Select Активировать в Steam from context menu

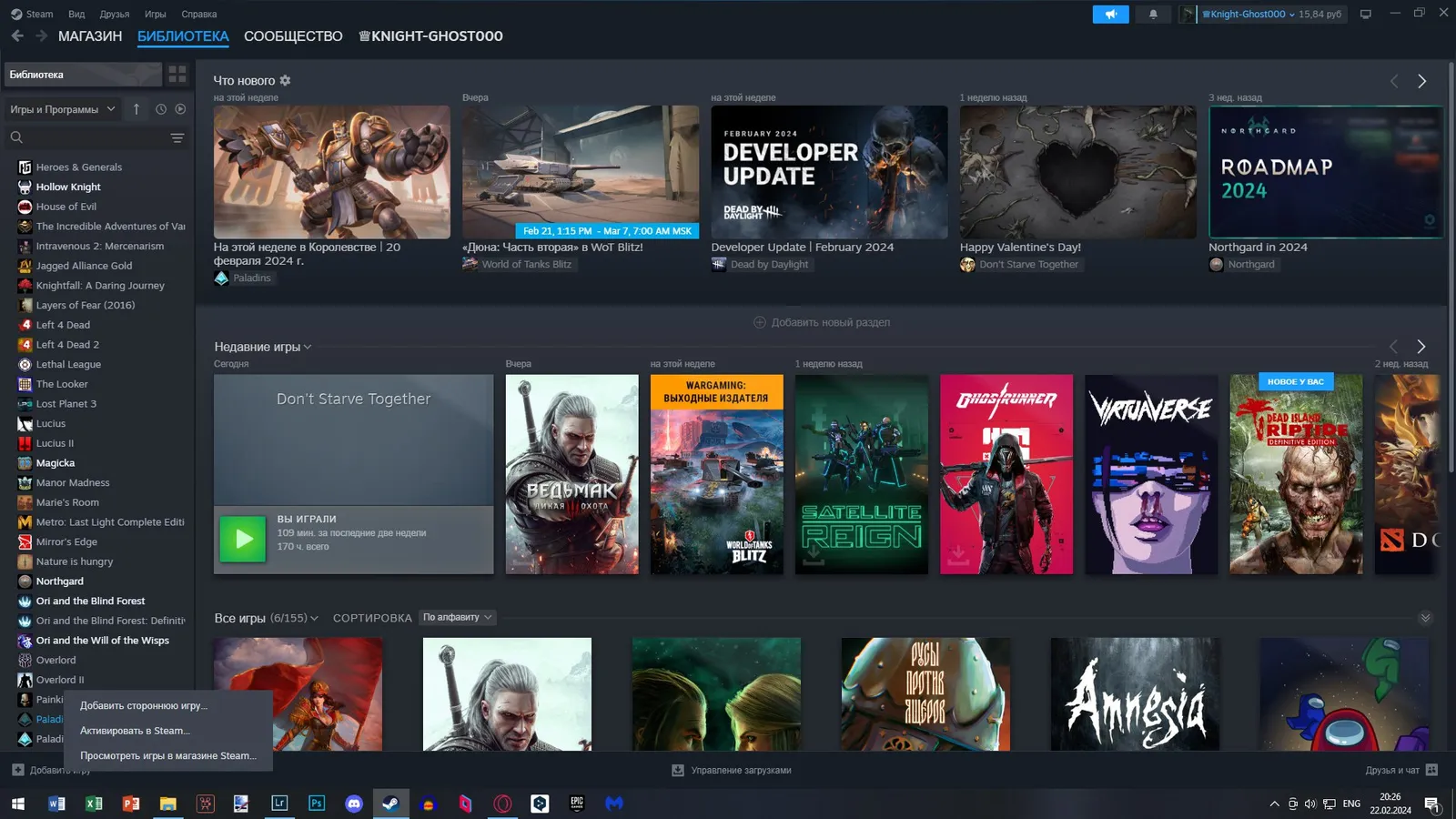click(135, 731)
